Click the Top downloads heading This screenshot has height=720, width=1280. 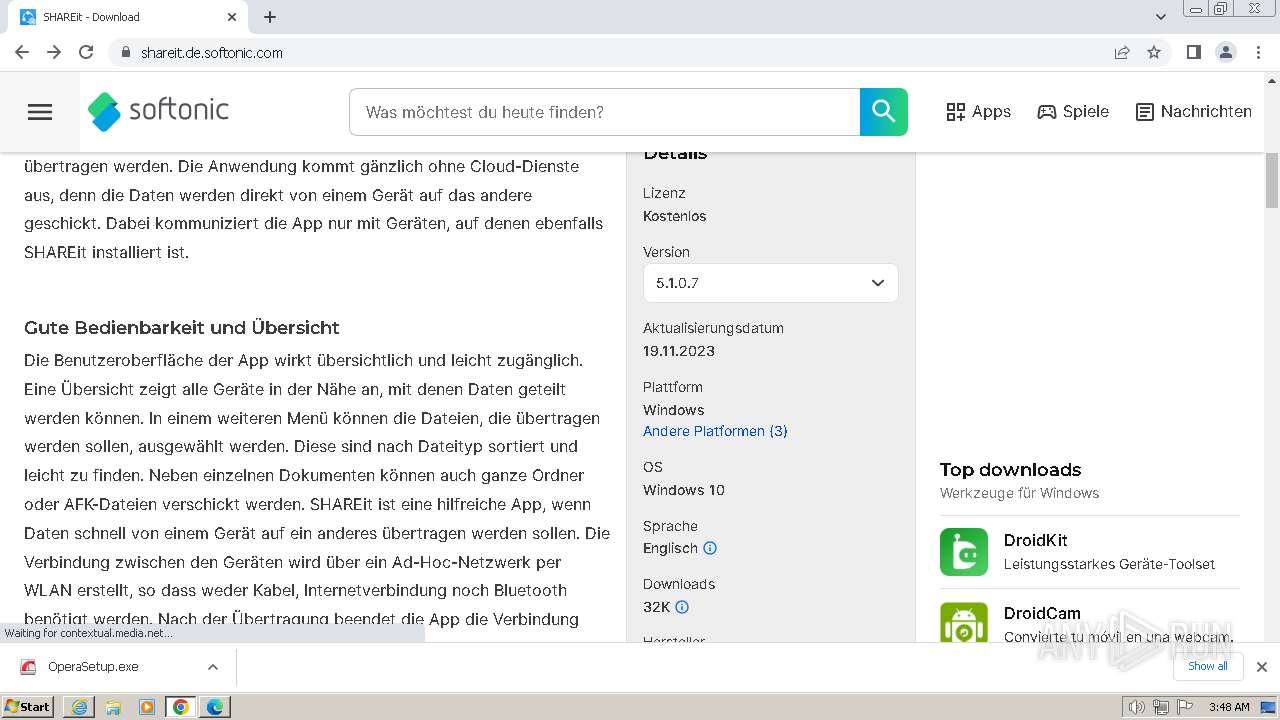coord(1010,470)
